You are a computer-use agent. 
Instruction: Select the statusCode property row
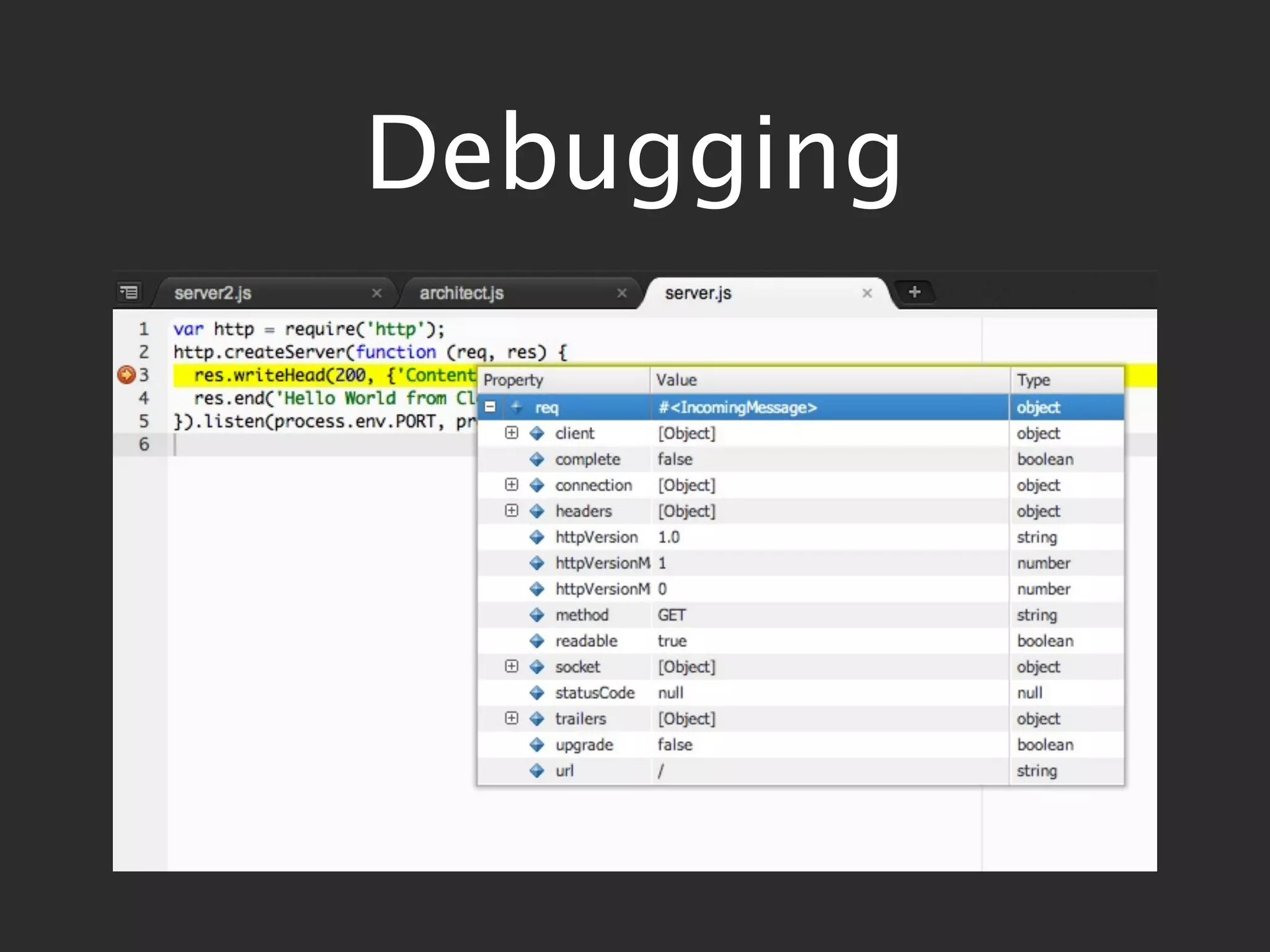tap(801, 693)
